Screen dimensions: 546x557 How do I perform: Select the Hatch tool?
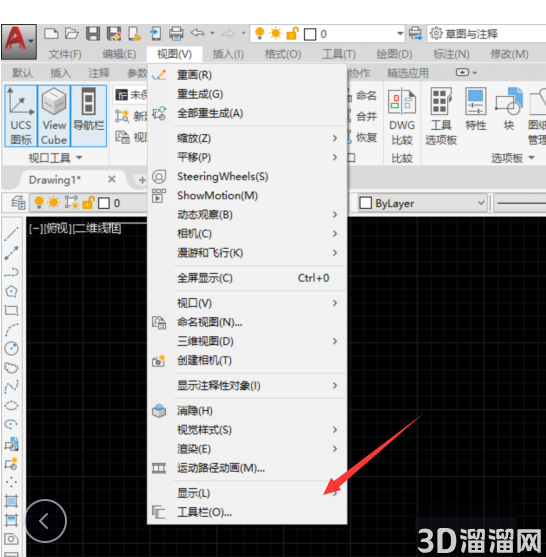11,502
